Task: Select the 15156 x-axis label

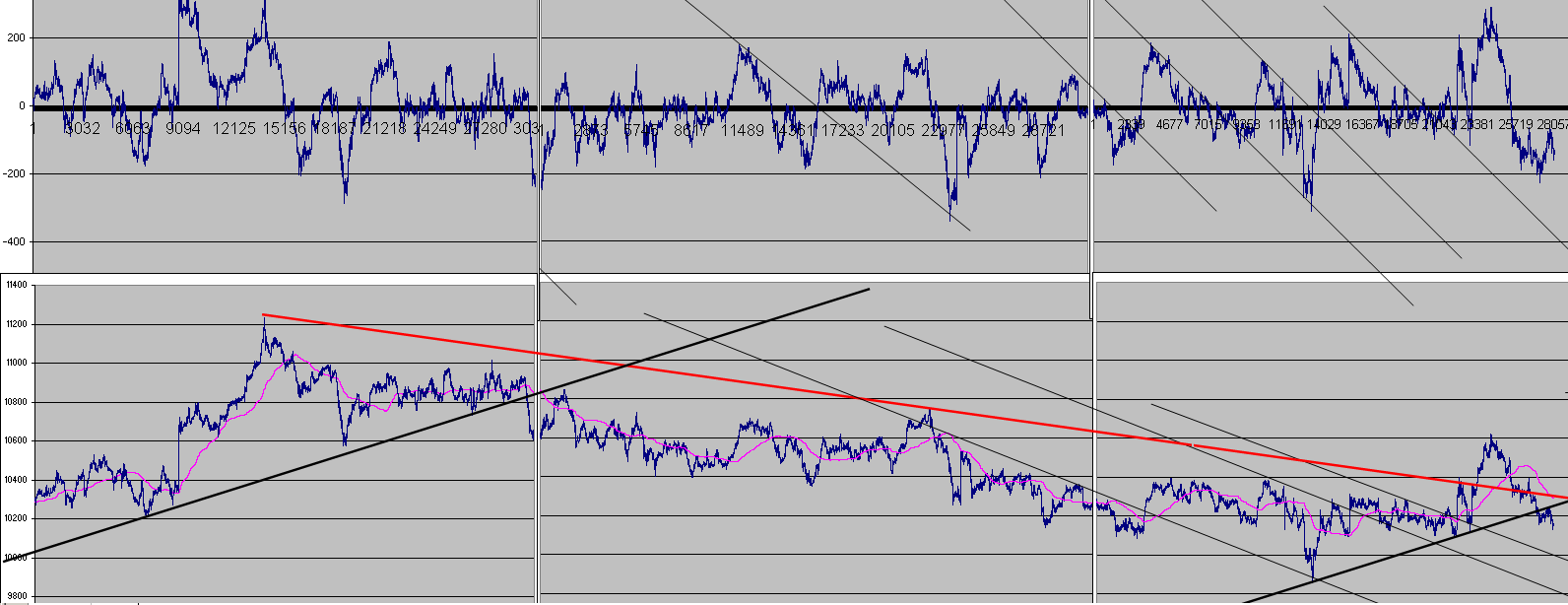Action: coord(285,129)
